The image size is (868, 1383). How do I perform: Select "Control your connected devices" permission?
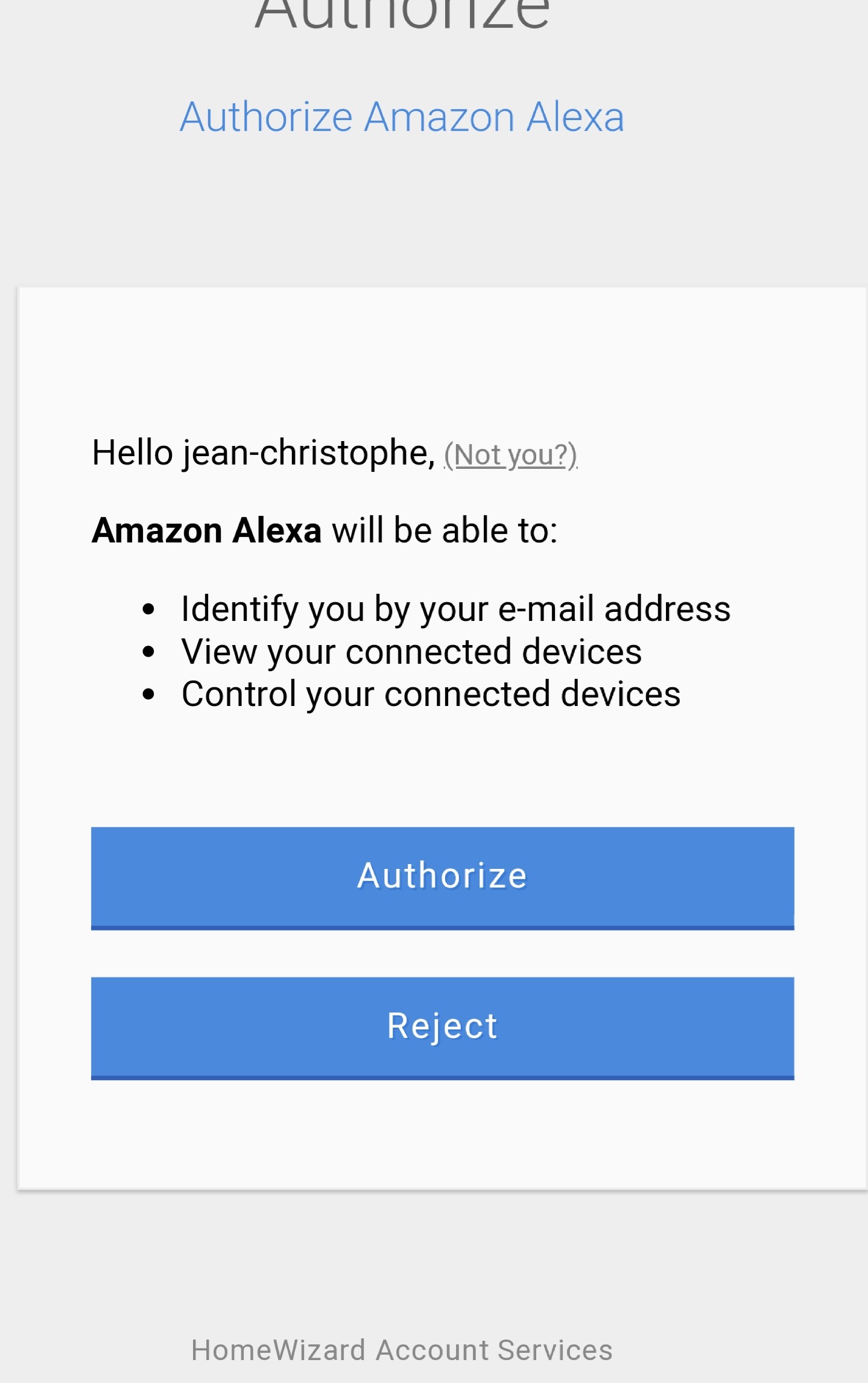431,695
